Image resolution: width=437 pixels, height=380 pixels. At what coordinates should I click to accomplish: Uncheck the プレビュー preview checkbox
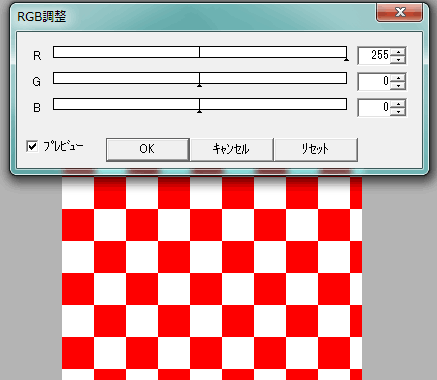coord(32,146)
